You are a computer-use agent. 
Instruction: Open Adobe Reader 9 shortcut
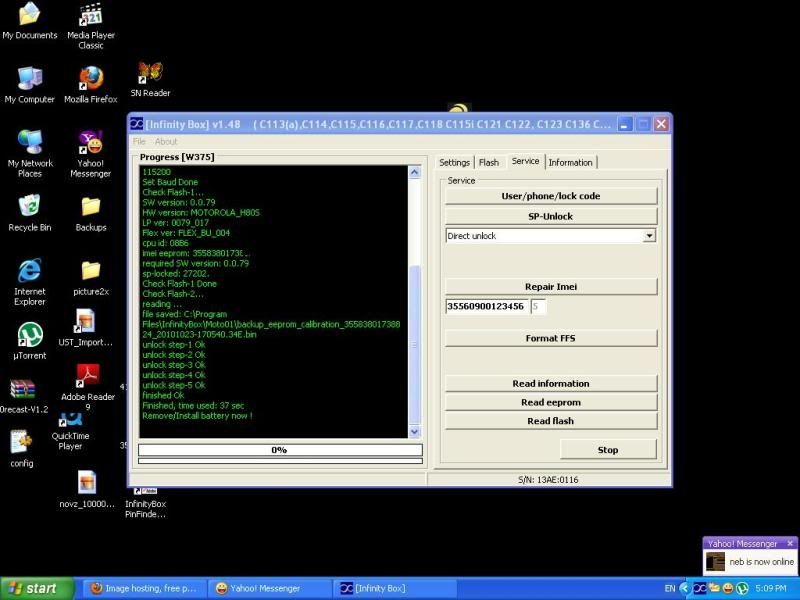88,387
